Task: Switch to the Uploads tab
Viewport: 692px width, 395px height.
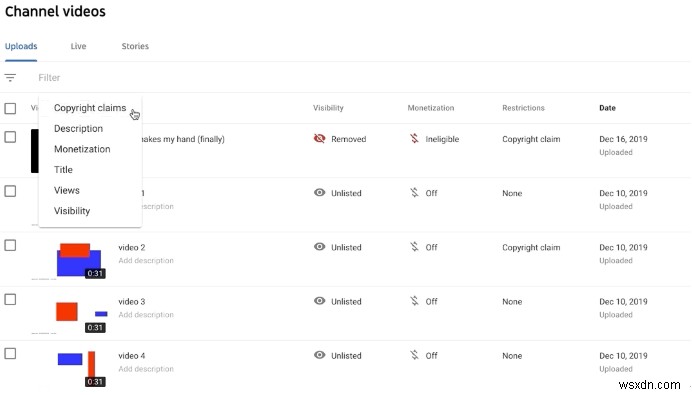Action: coord(21,46)
